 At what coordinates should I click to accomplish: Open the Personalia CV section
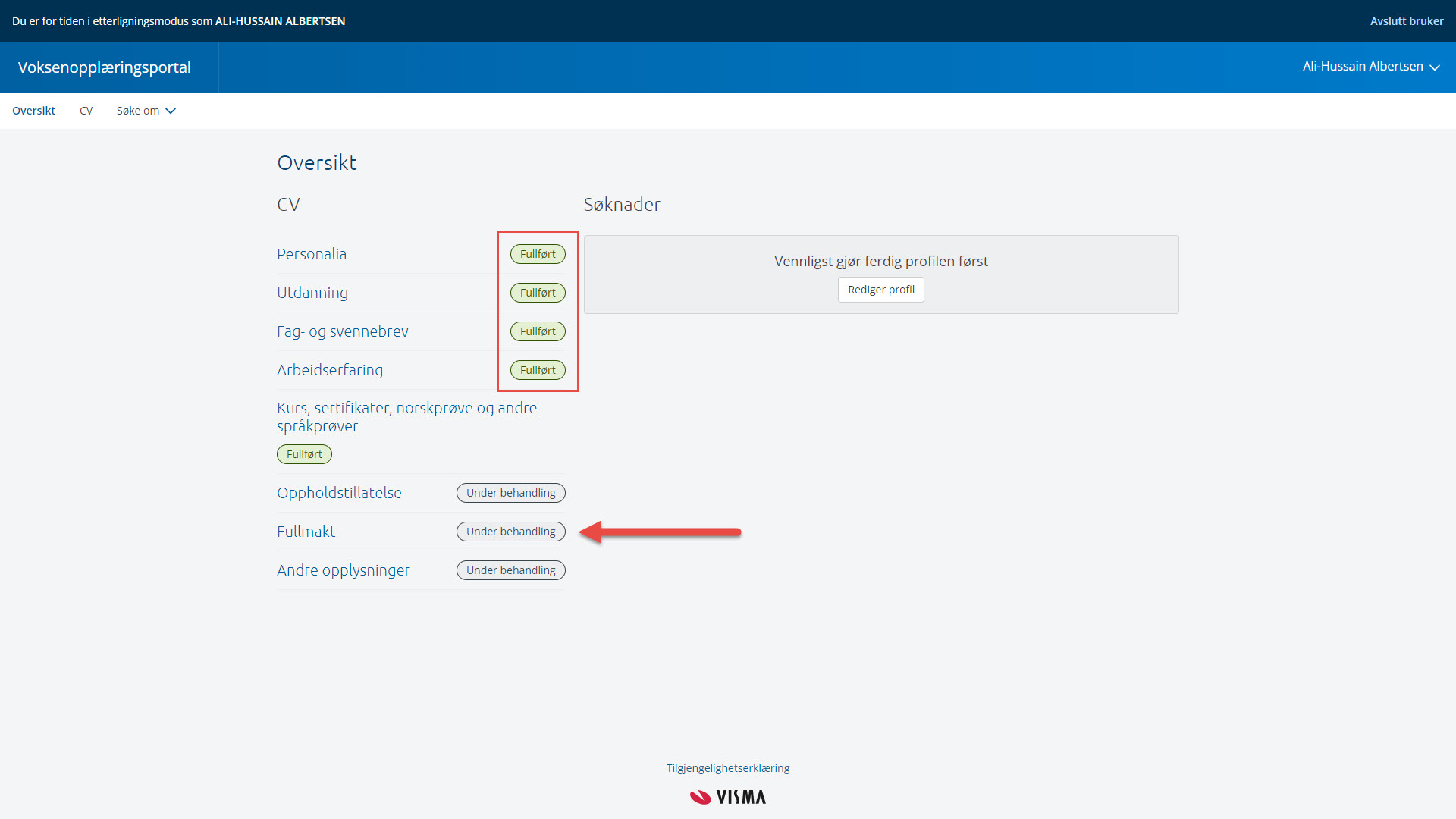tap(312, 254)
